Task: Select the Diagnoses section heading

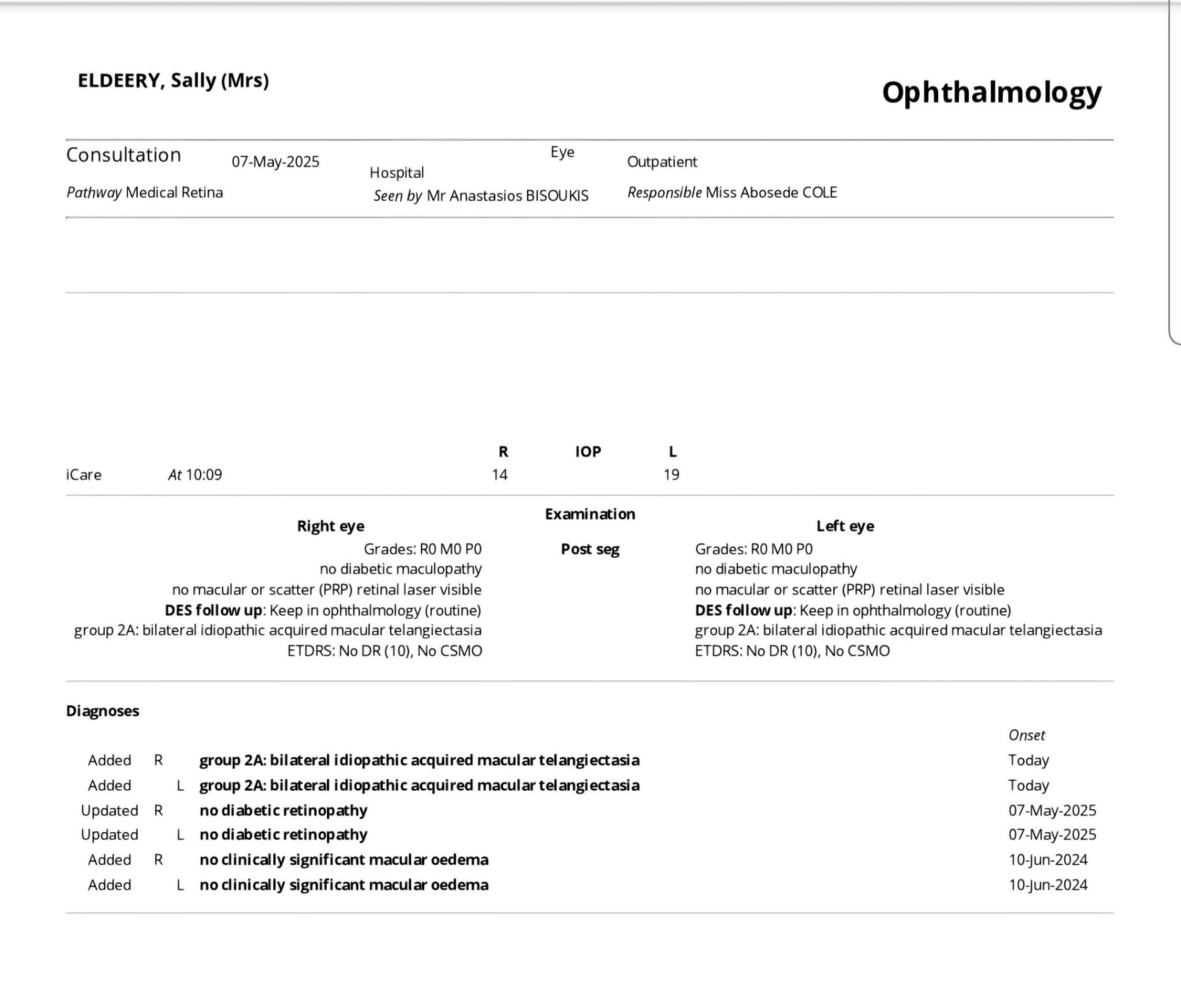Action: [103, 711]
